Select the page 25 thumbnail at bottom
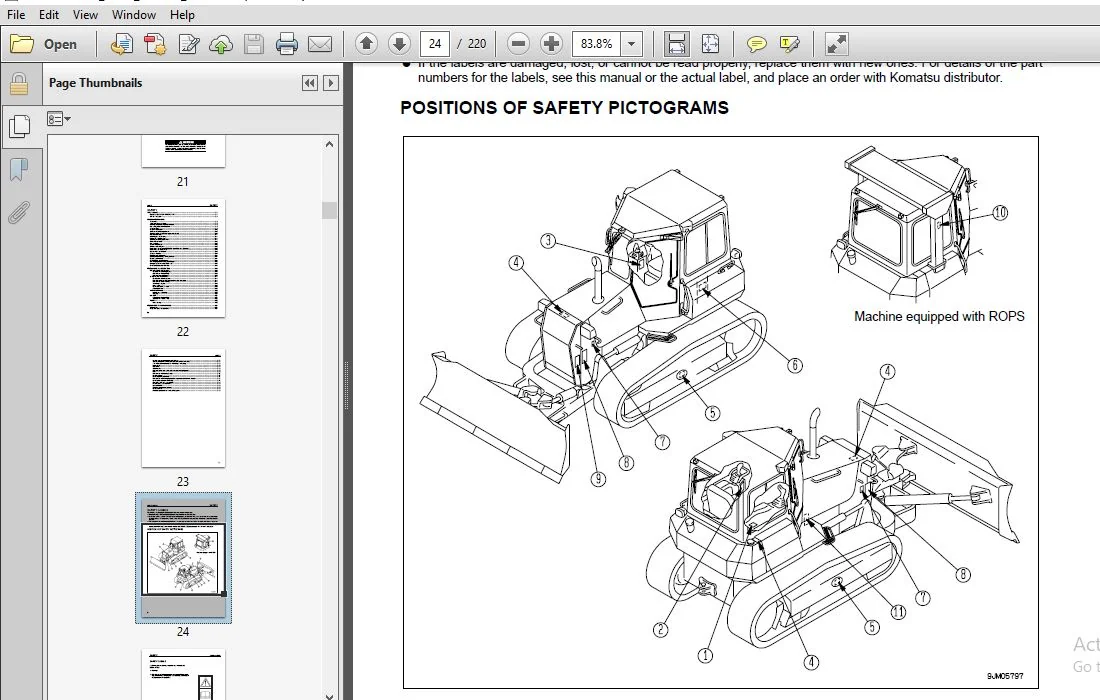 click(x=183, y=674)
